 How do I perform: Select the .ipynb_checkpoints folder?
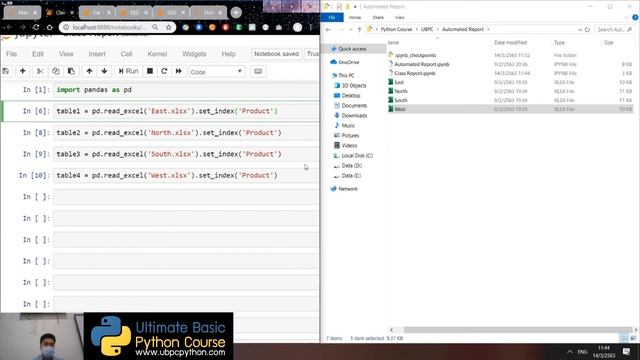coord(415,55)
